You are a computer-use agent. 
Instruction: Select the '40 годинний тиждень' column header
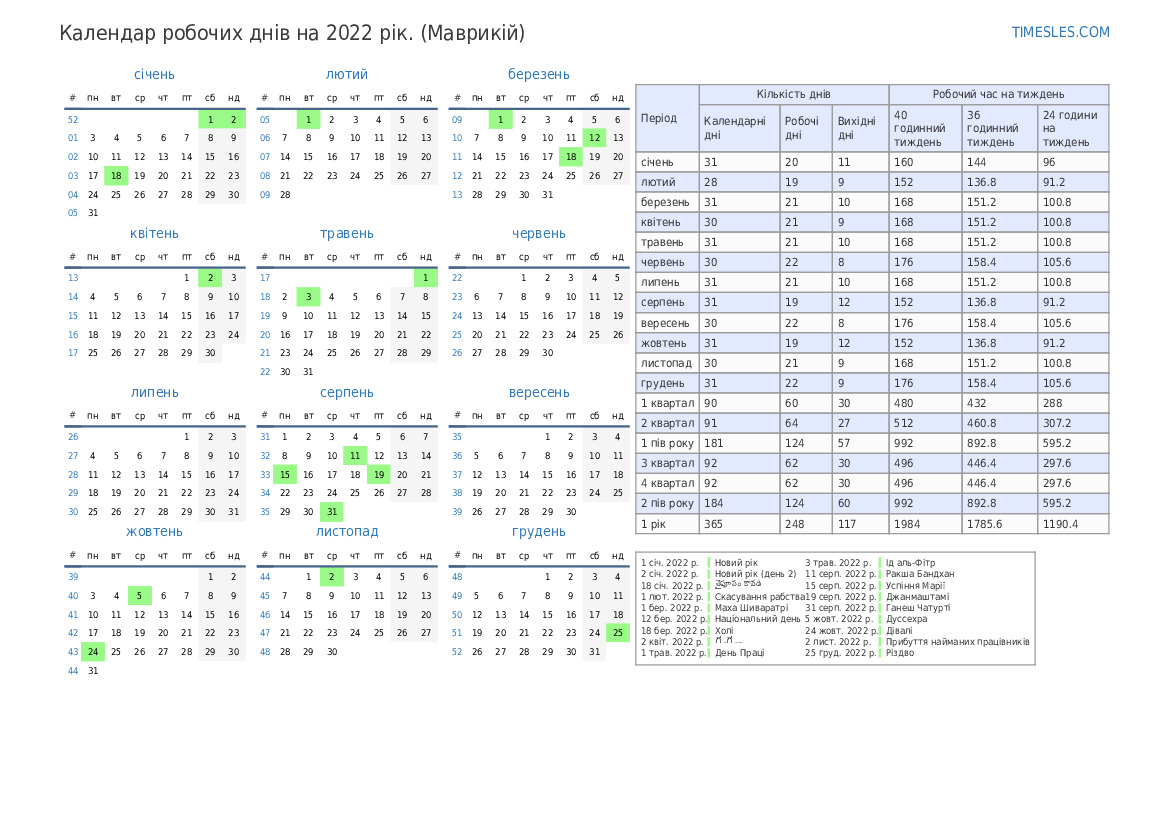point(924,128)
